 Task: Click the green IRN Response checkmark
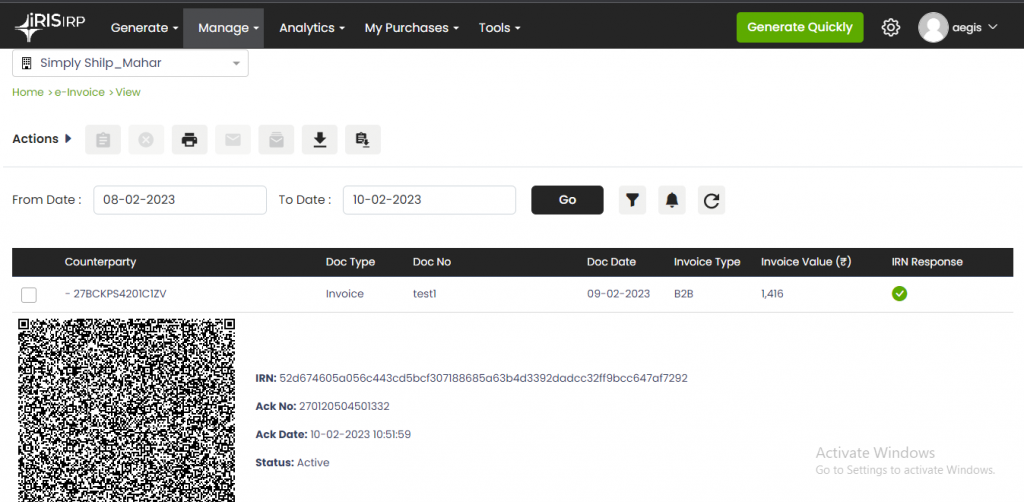click(x=899, y=294)
